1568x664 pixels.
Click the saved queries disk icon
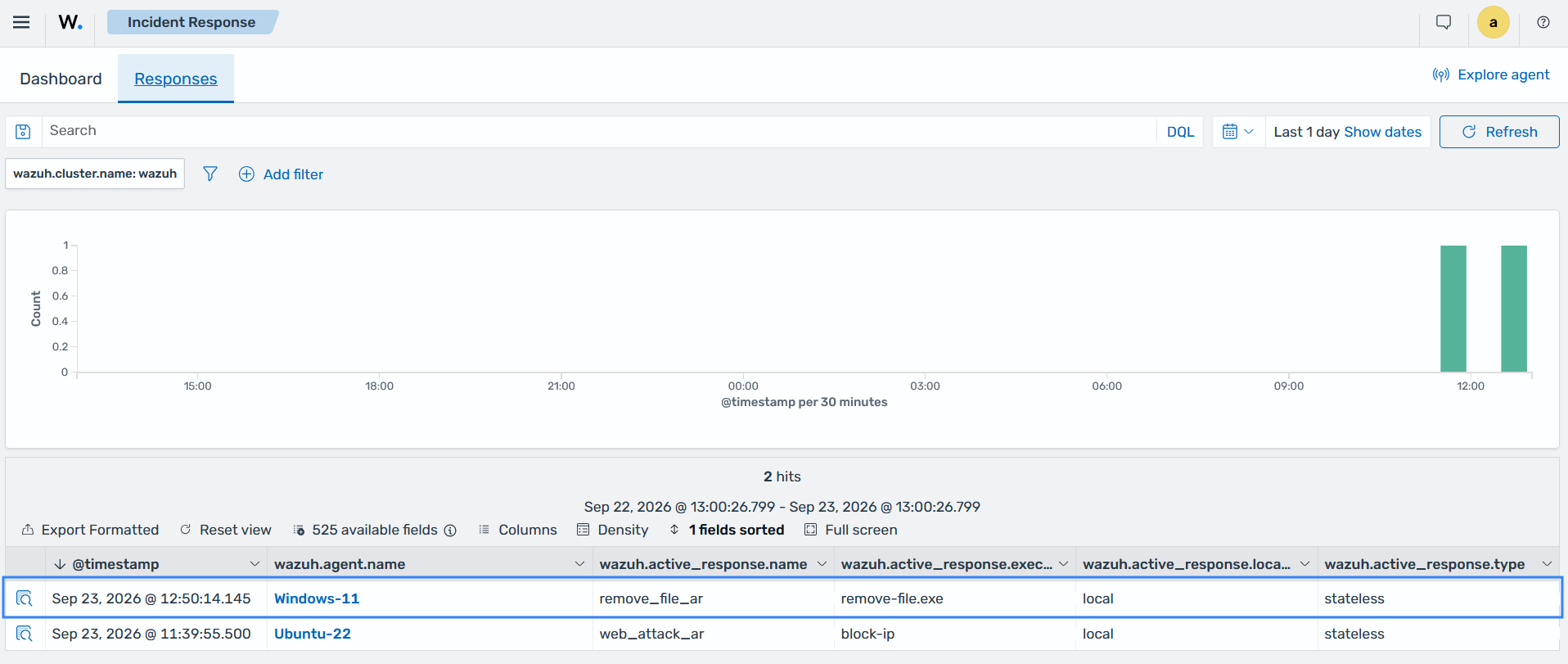coord(23,132)
